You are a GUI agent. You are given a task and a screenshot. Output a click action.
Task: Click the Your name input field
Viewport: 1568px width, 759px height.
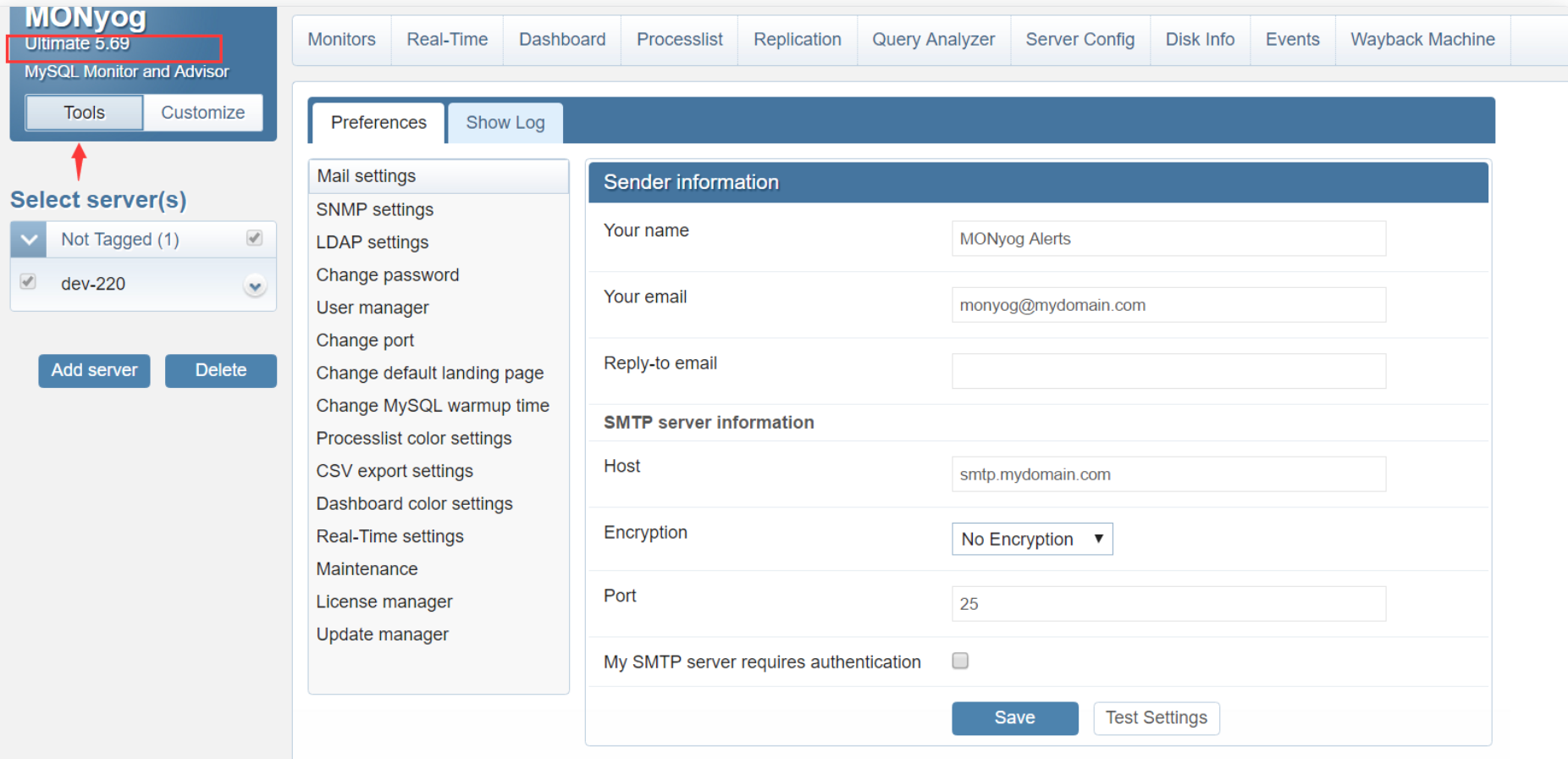(1168, 239)
